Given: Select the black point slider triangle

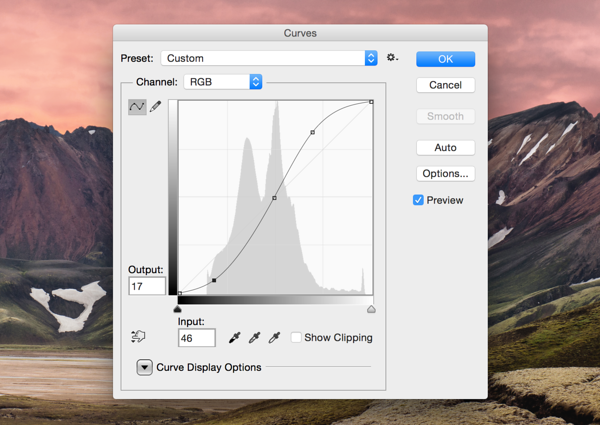Looking at the screenshot, I should click(x=177, y=309).
